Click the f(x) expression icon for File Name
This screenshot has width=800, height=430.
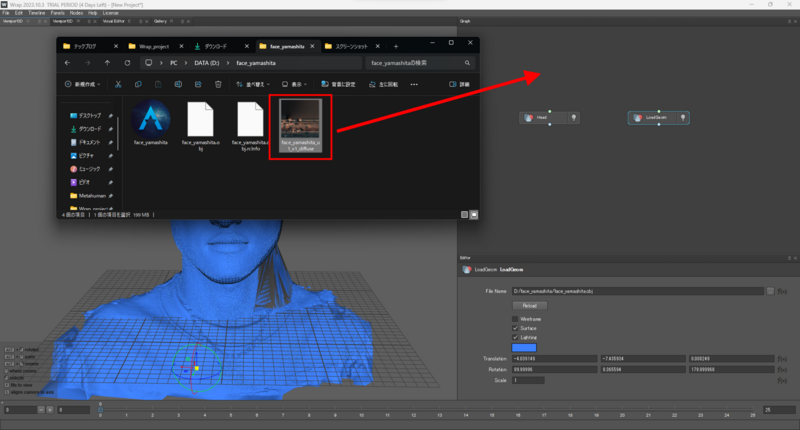tap(782, 291)
